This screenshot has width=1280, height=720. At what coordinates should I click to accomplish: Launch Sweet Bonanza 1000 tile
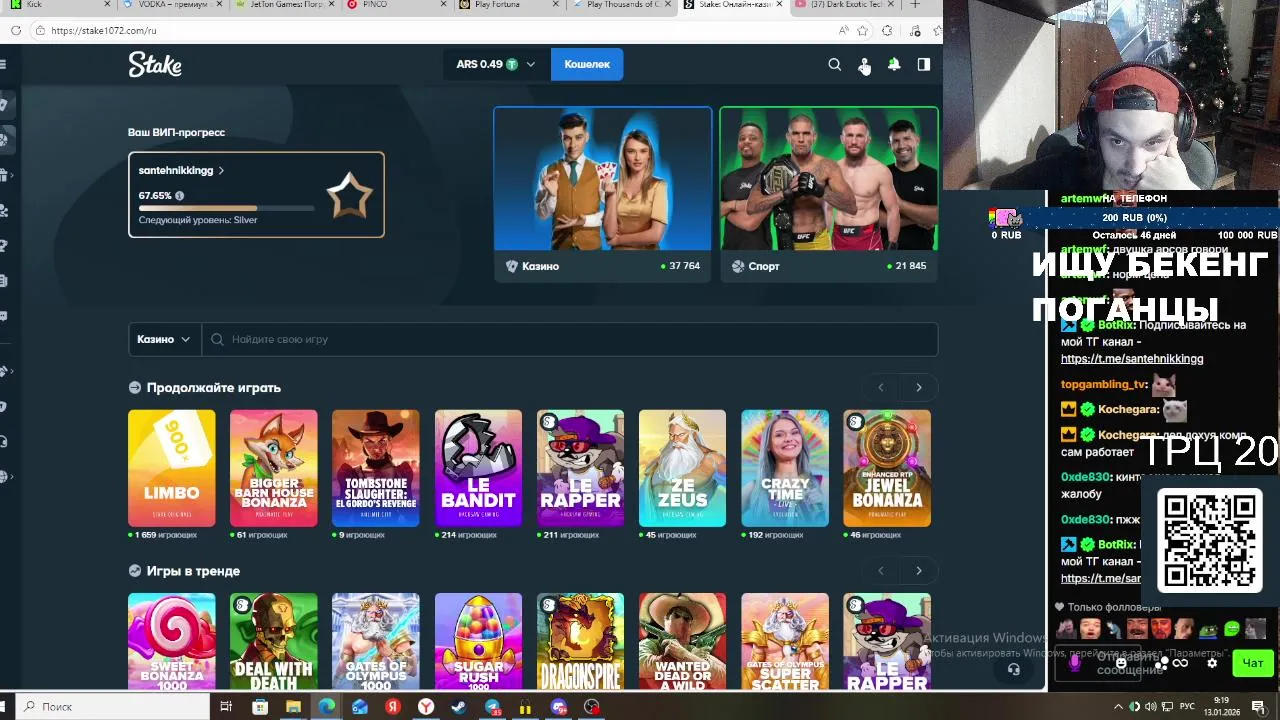point(171,641)
